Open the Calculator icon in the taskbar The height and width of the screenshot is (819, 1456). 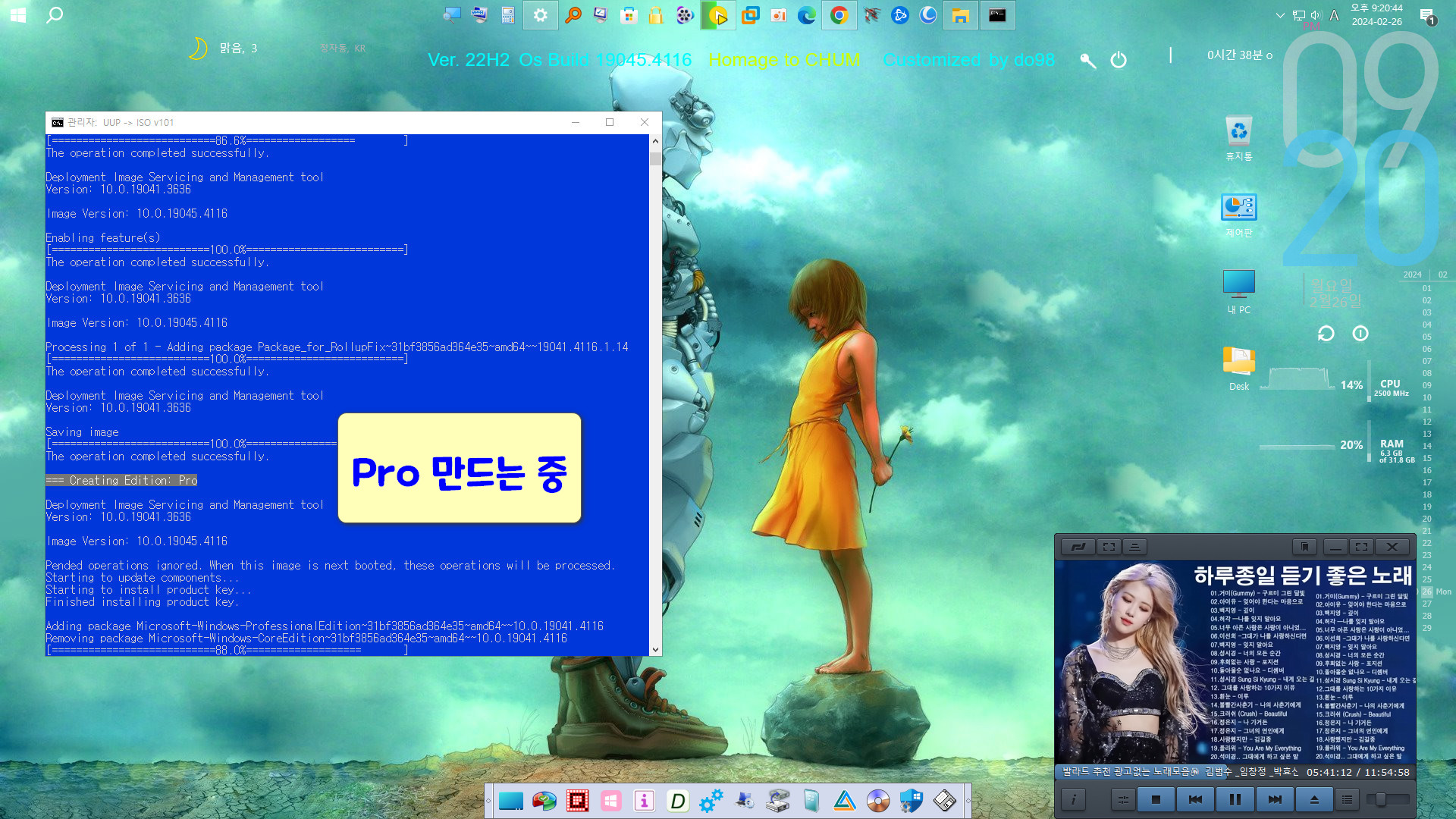[x=508, y=15]
